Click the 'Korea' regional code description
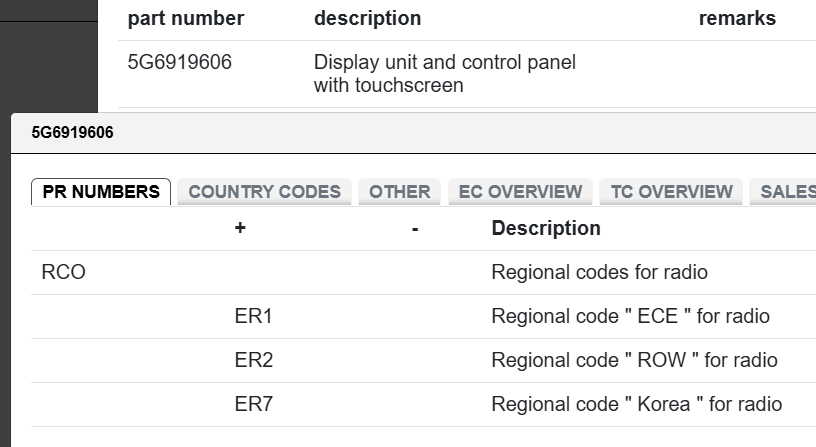The image size is (816, 447). pyautogui.click(x=636, y=404)
